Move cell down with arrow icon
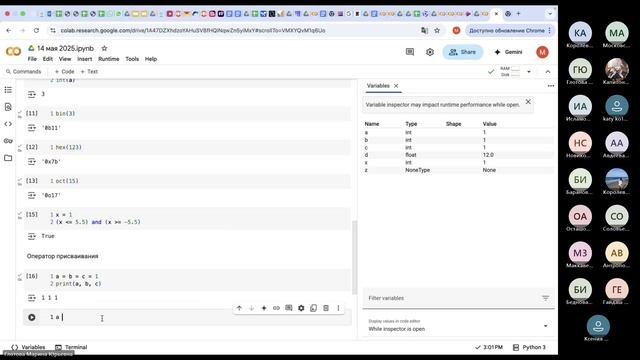640x360 pixels. click(x=251, y=308)
